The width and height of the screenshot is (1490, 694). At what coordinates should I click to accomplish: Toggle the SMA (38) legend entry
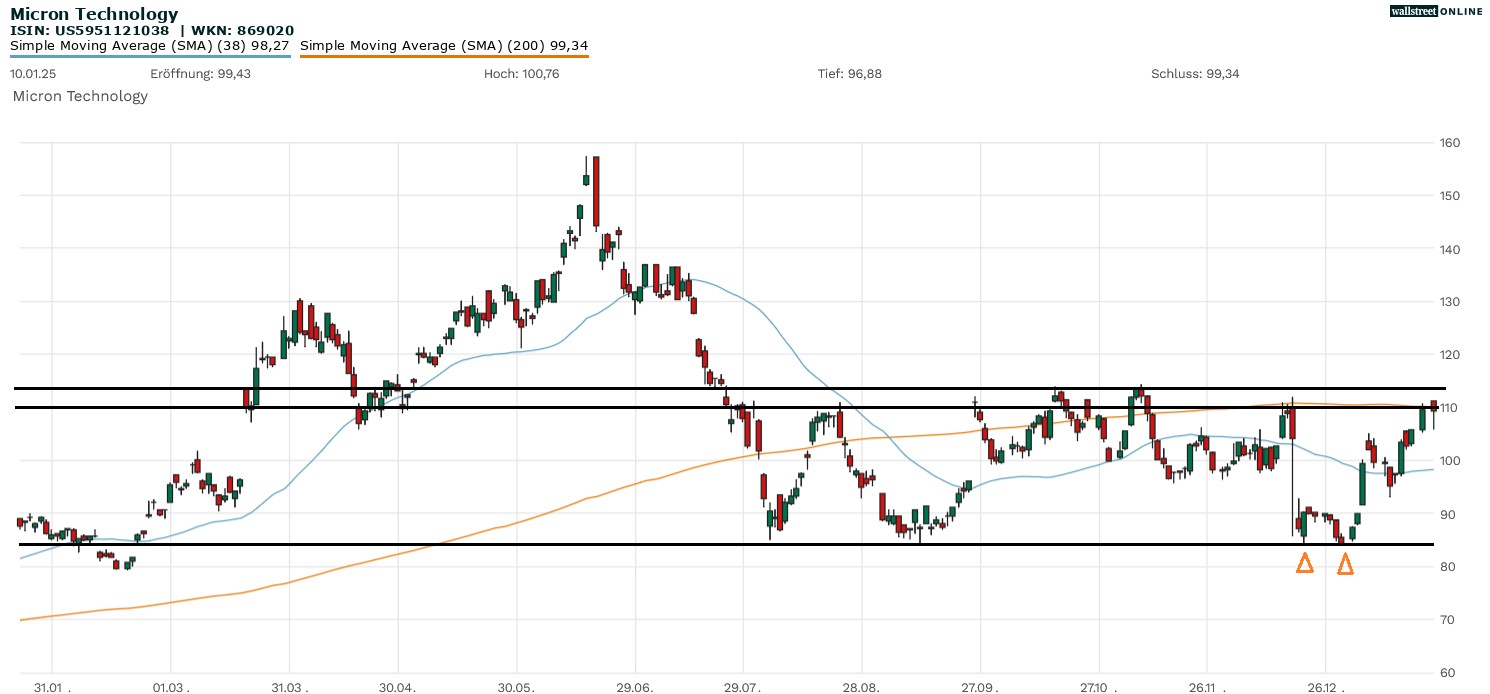(150, 45)
